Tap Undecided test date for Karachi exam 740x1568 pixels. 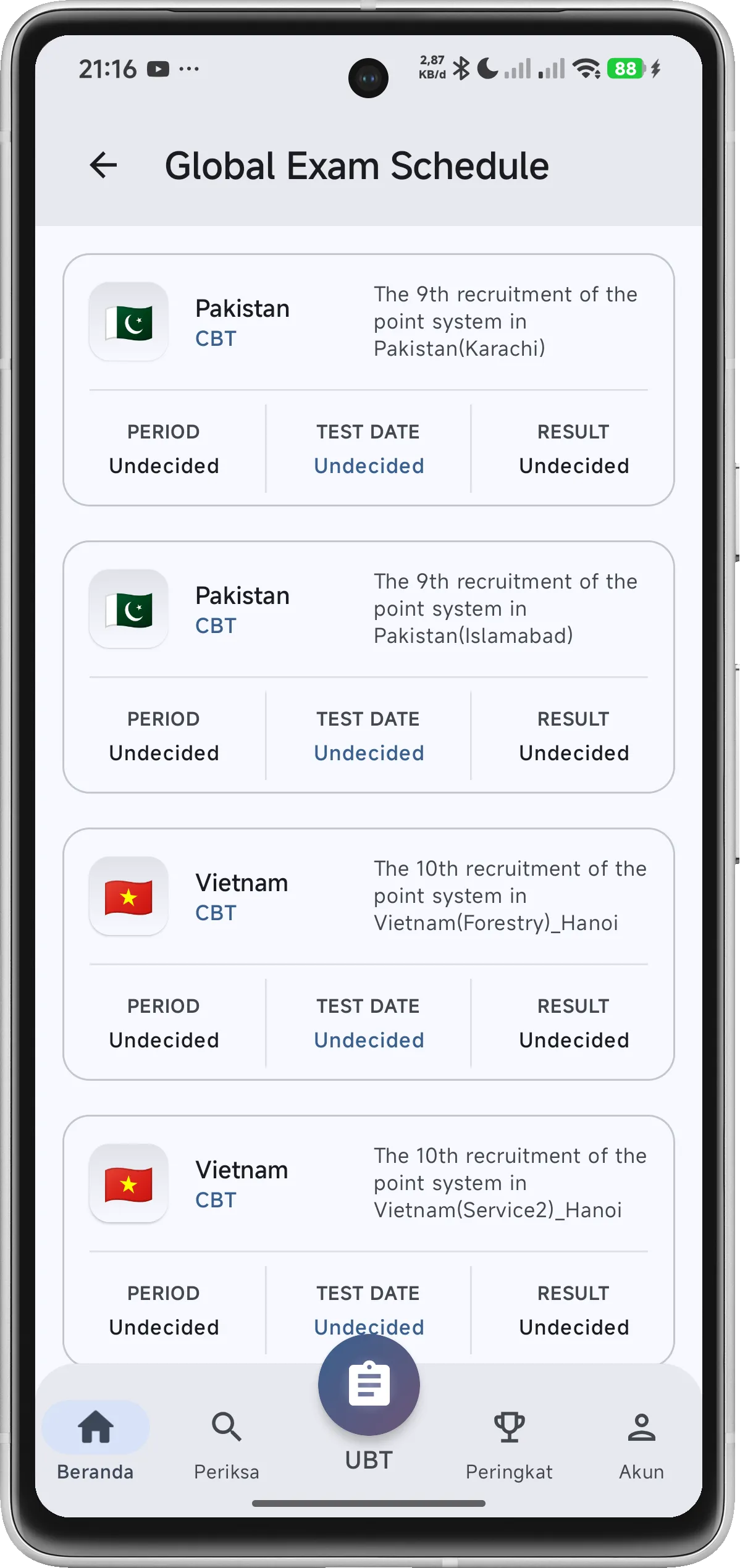369,465
